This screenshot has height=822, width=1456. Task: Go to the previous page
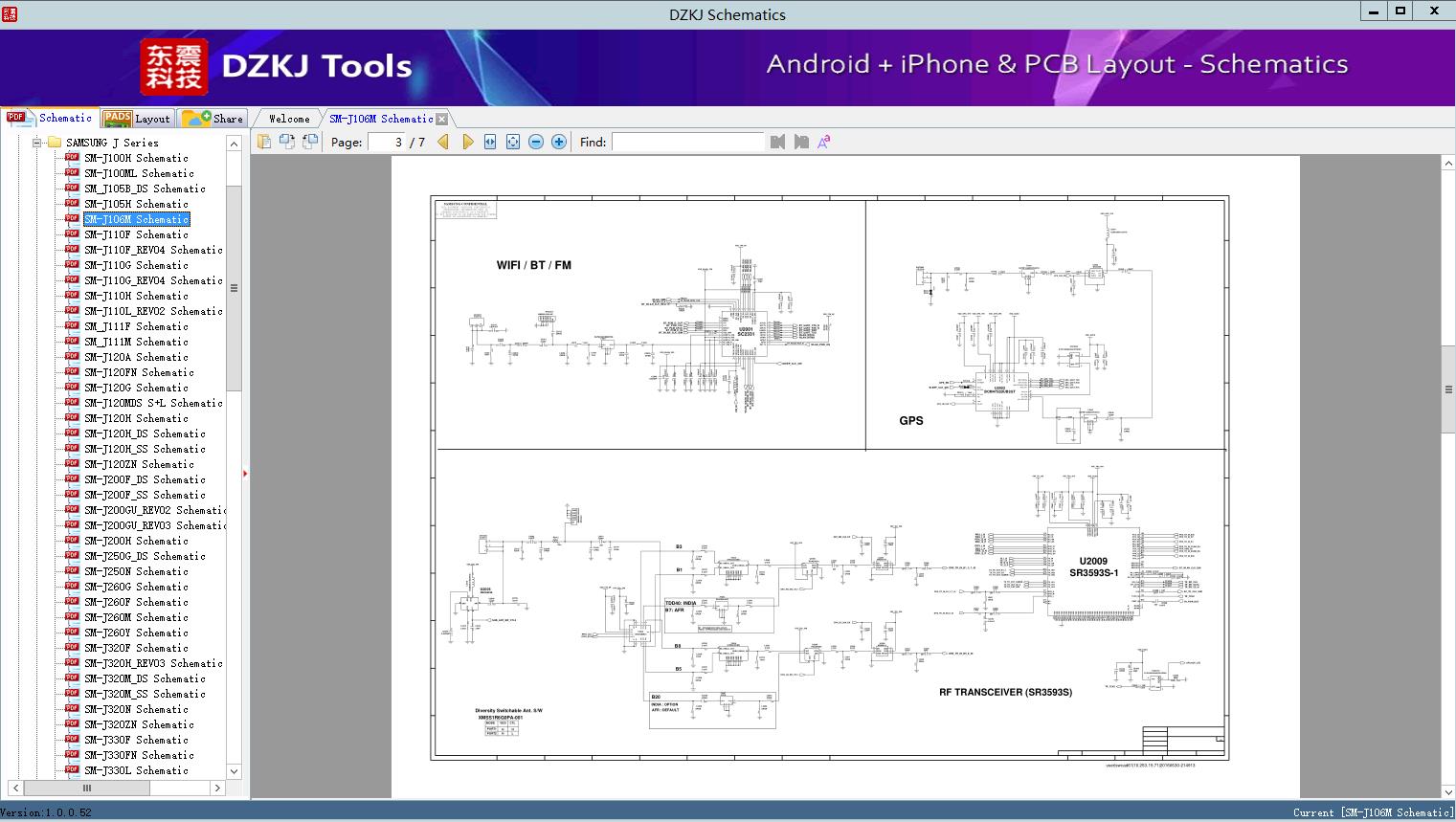point(442,142)
